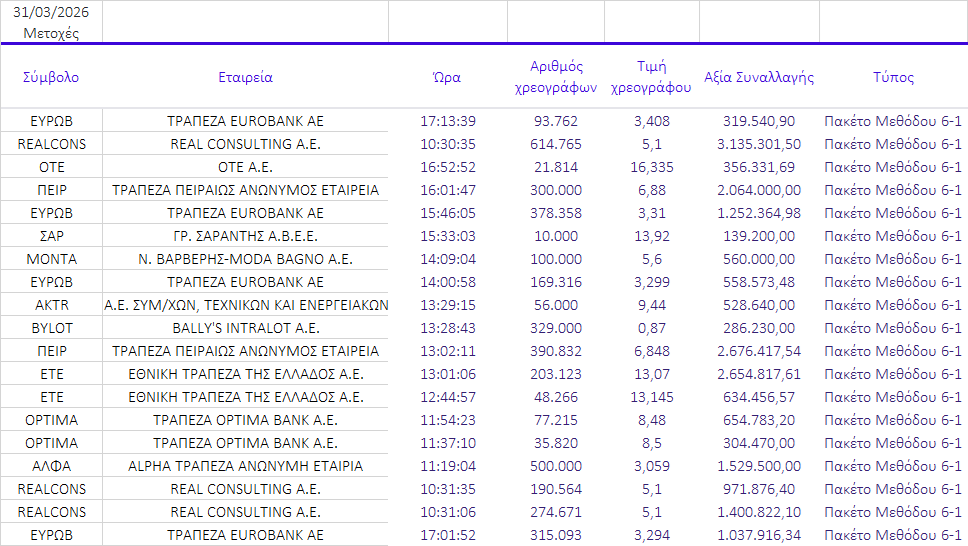Select company Α.Ε. ΣΥΜ/ΧΩΝ, ΤΕΧΝΙΚΩΝ ΚΑΙ ΕΝΕΡΓΕΙΑΚΩΝ
The height and width of the screenshot is (546, 968).
click(x=246, y=305)
